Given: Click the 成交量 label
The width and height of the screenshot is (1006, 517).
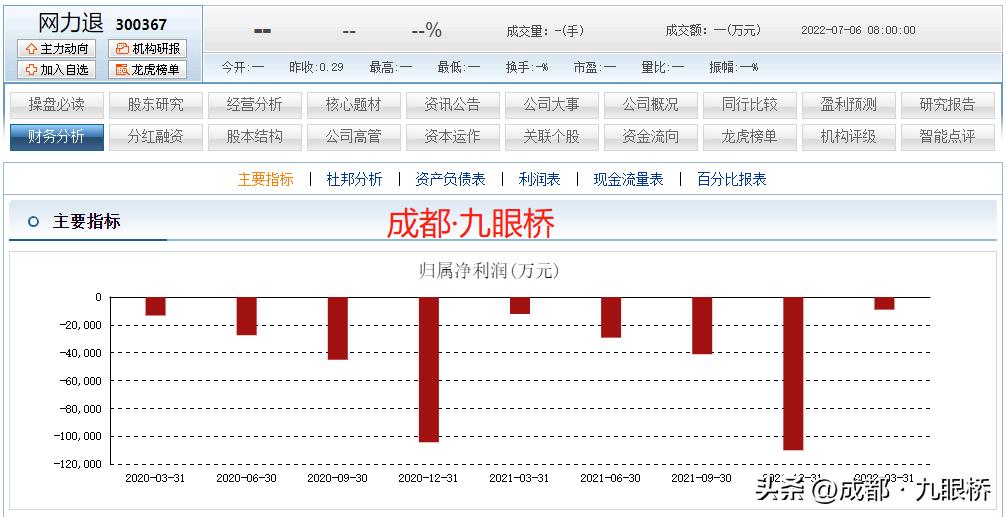Looking at the screenshot, I should pyautogui.click(x=526, y=30).
